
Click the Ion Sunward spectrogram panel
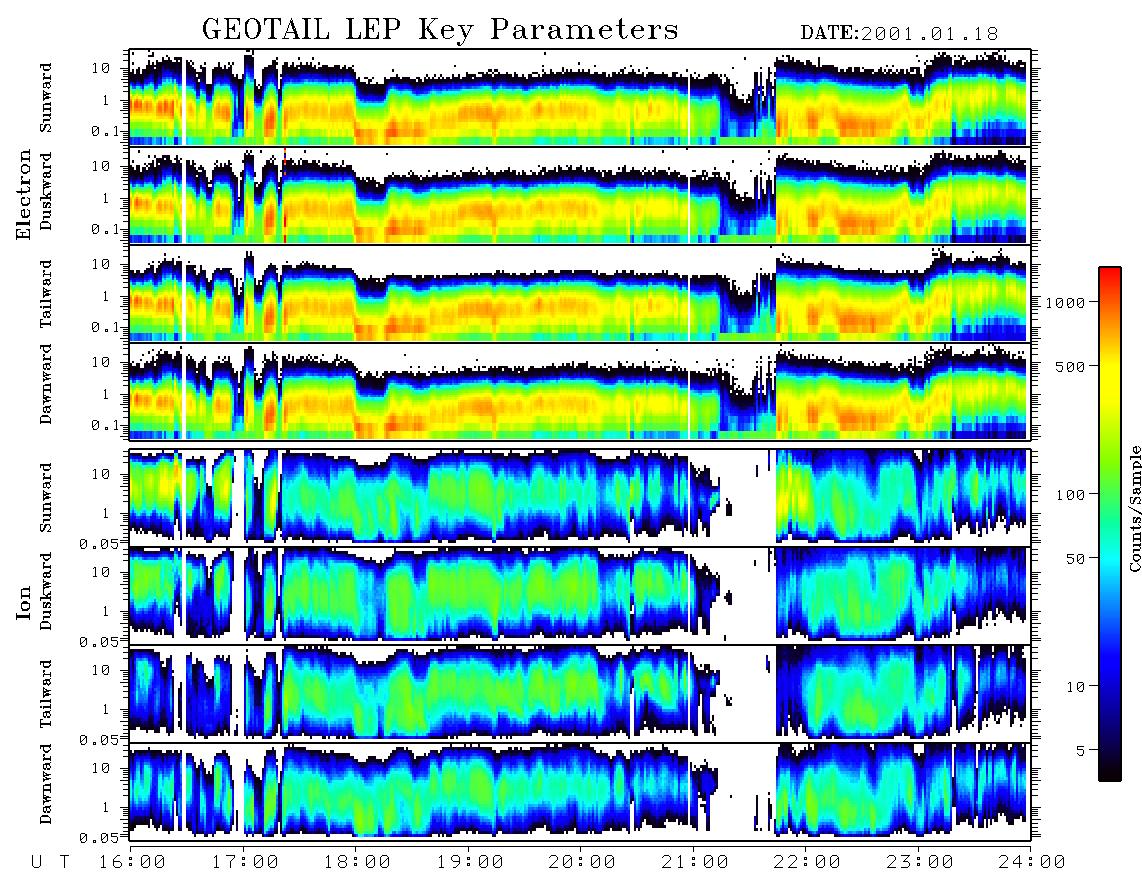580,497
